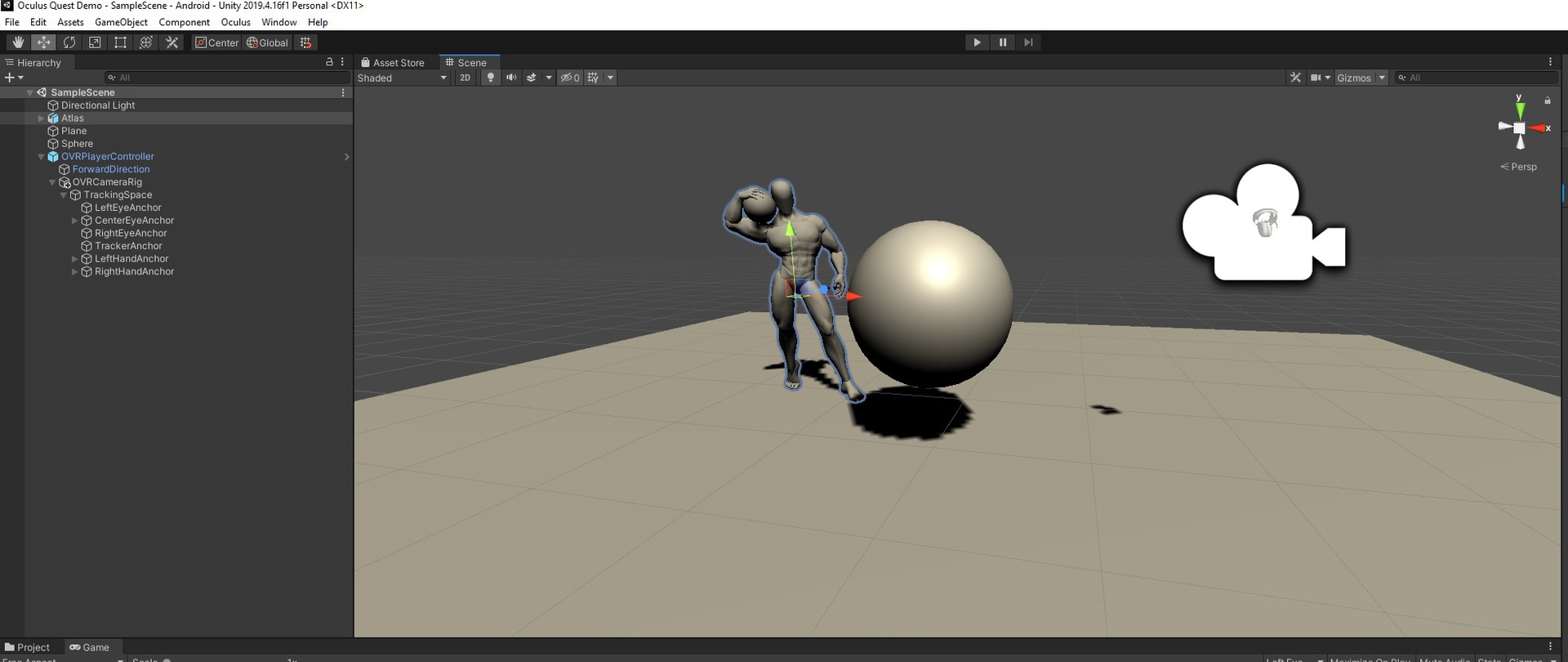1568x662 pixels.
Task: Toggle scene lighting bulb icon
Action: click(490, 78)
